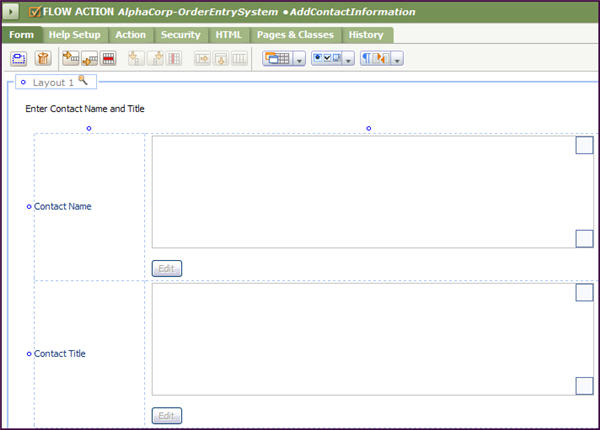
Task: Open the Action tab
Action: [x=130, y=35]
